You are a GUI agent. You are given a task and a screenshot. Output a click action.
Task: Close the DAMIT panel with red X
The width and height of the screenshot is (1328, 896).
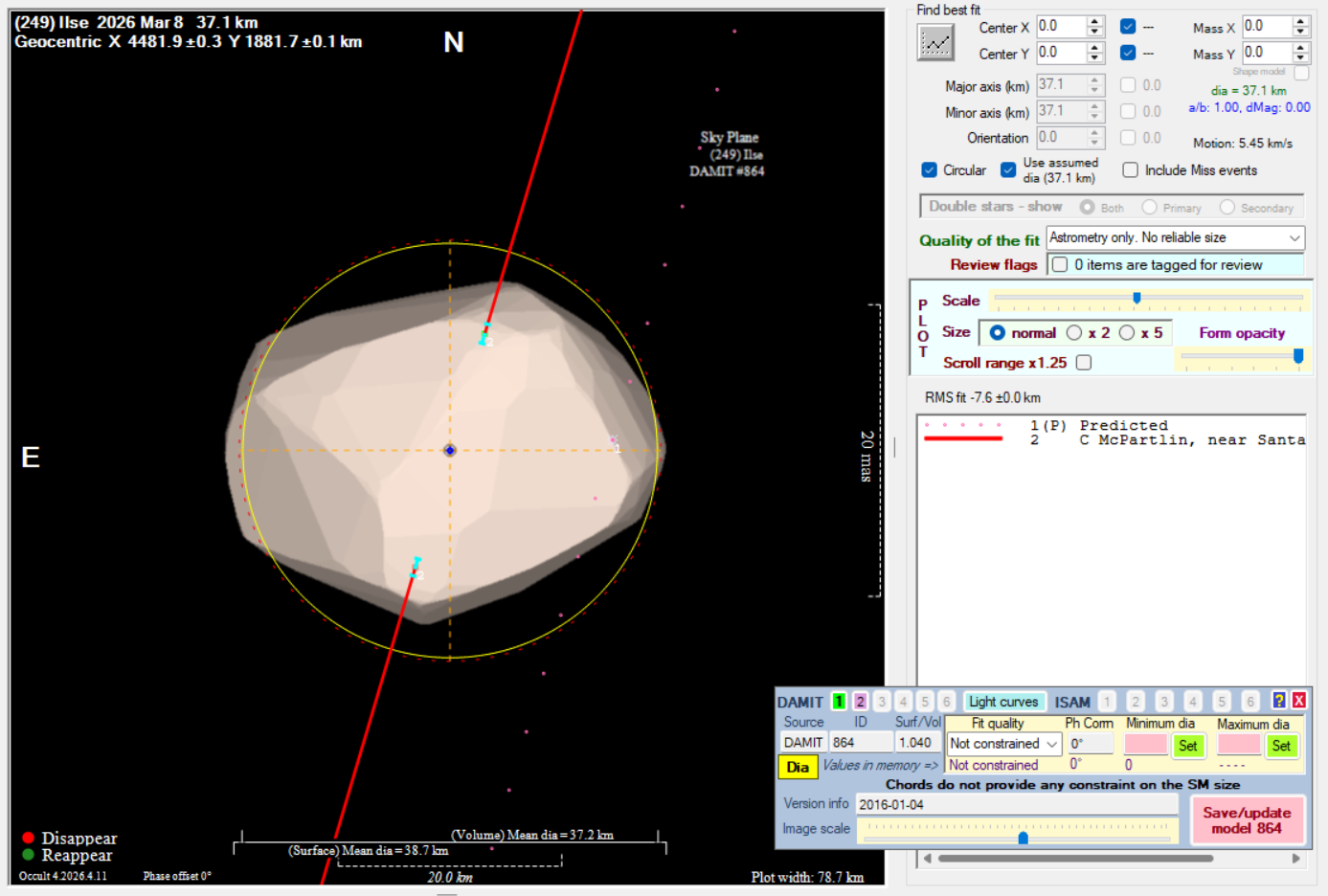click(1299, 701)
